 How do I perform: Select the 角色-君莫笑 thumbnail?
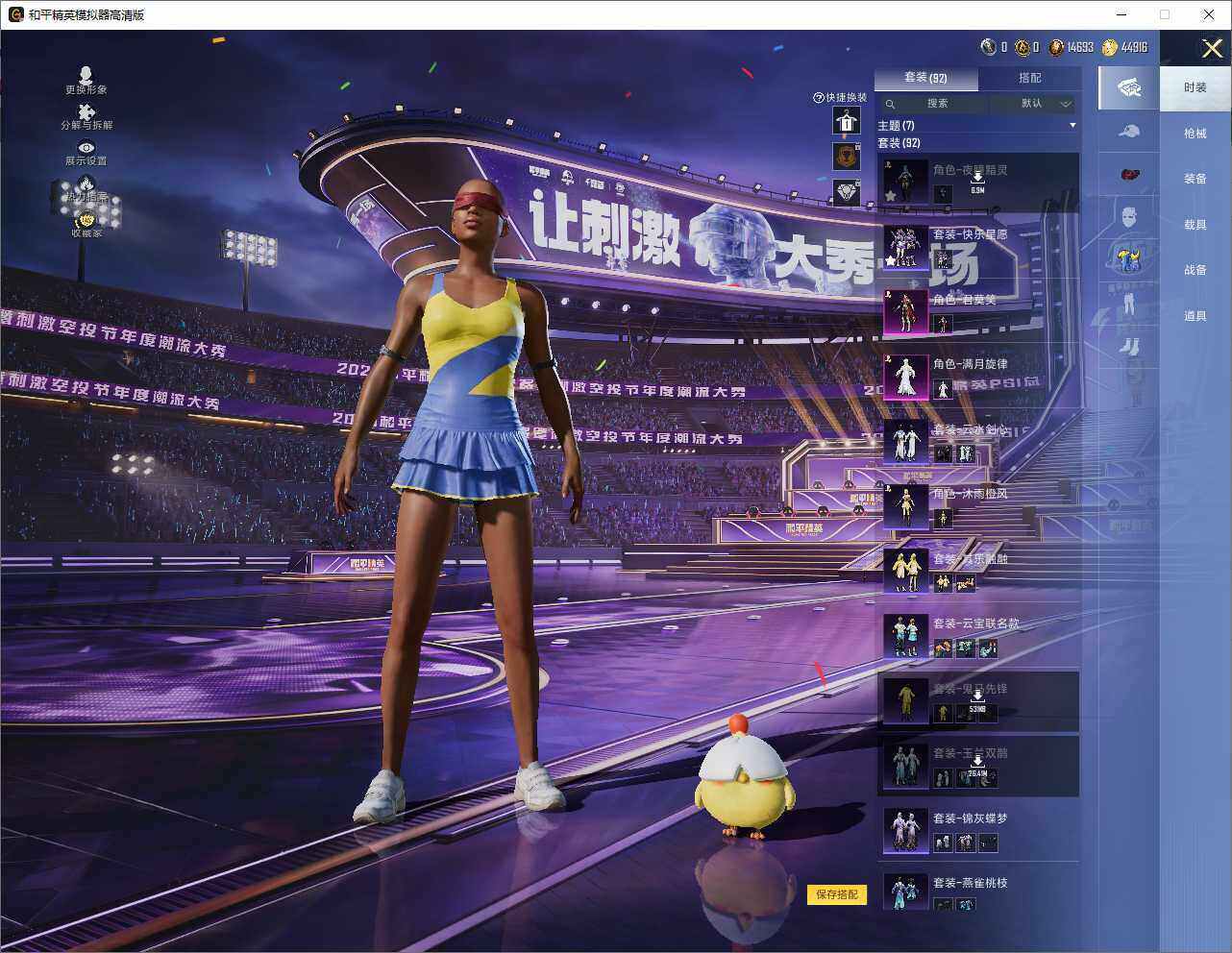[x=905, y=312]
